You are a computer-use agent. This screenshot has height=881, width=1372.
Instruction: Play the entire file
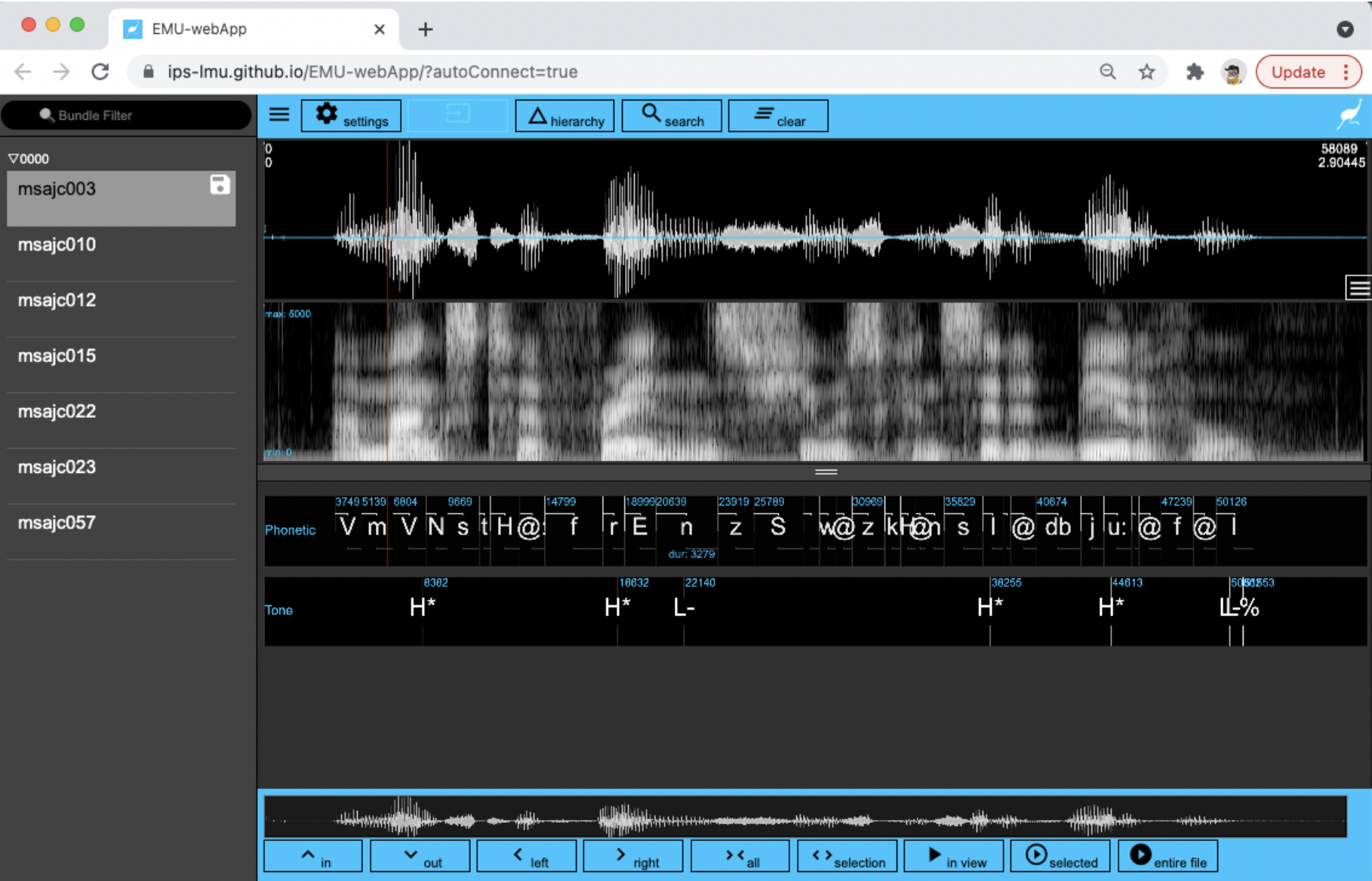1167,856
